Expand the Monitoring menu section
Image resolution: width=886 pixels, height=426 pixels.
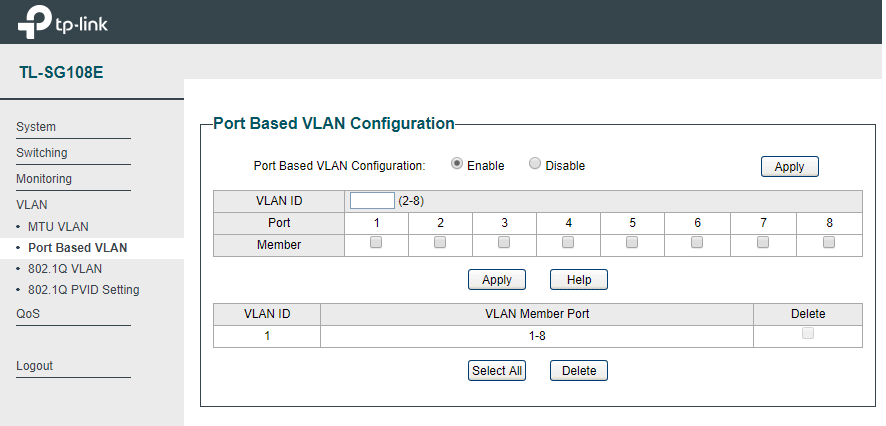(44, 179)
